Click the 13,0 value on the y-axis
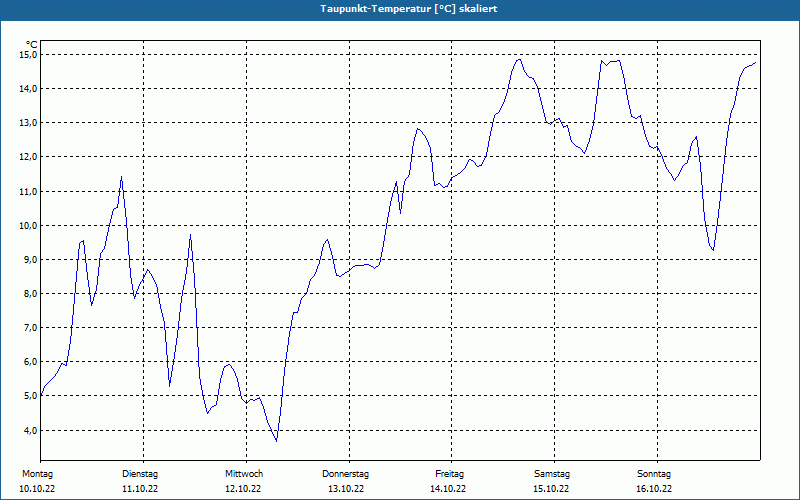 coord(29,123)
